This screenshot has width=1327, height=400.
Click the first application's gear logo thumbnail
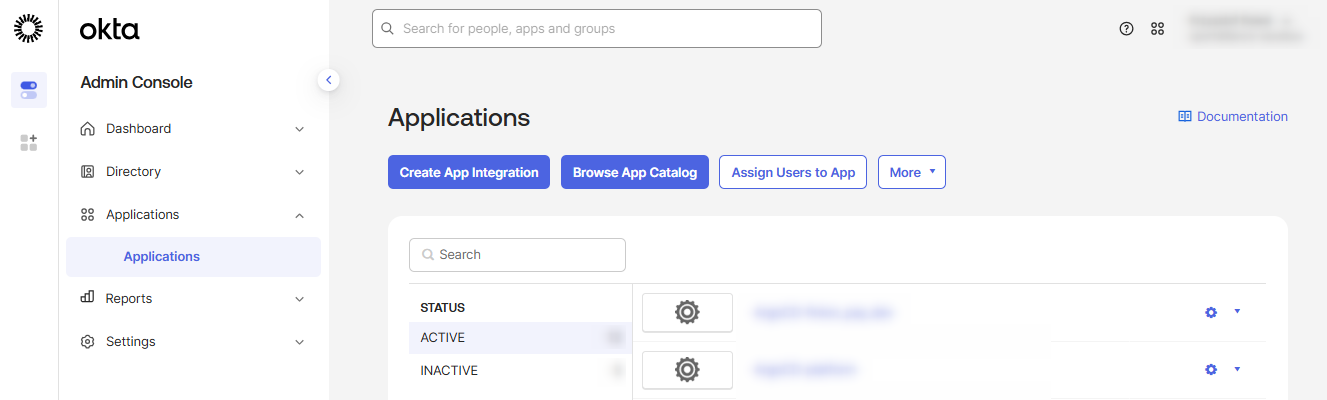[x=687, y=312]
